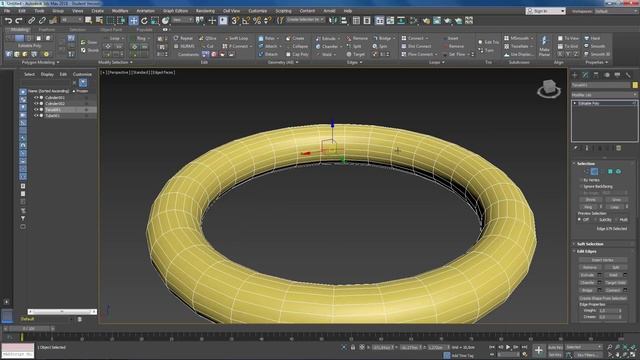Click the ViewCube in viewport
Viewport: 640px width, 360px height.
549,89
